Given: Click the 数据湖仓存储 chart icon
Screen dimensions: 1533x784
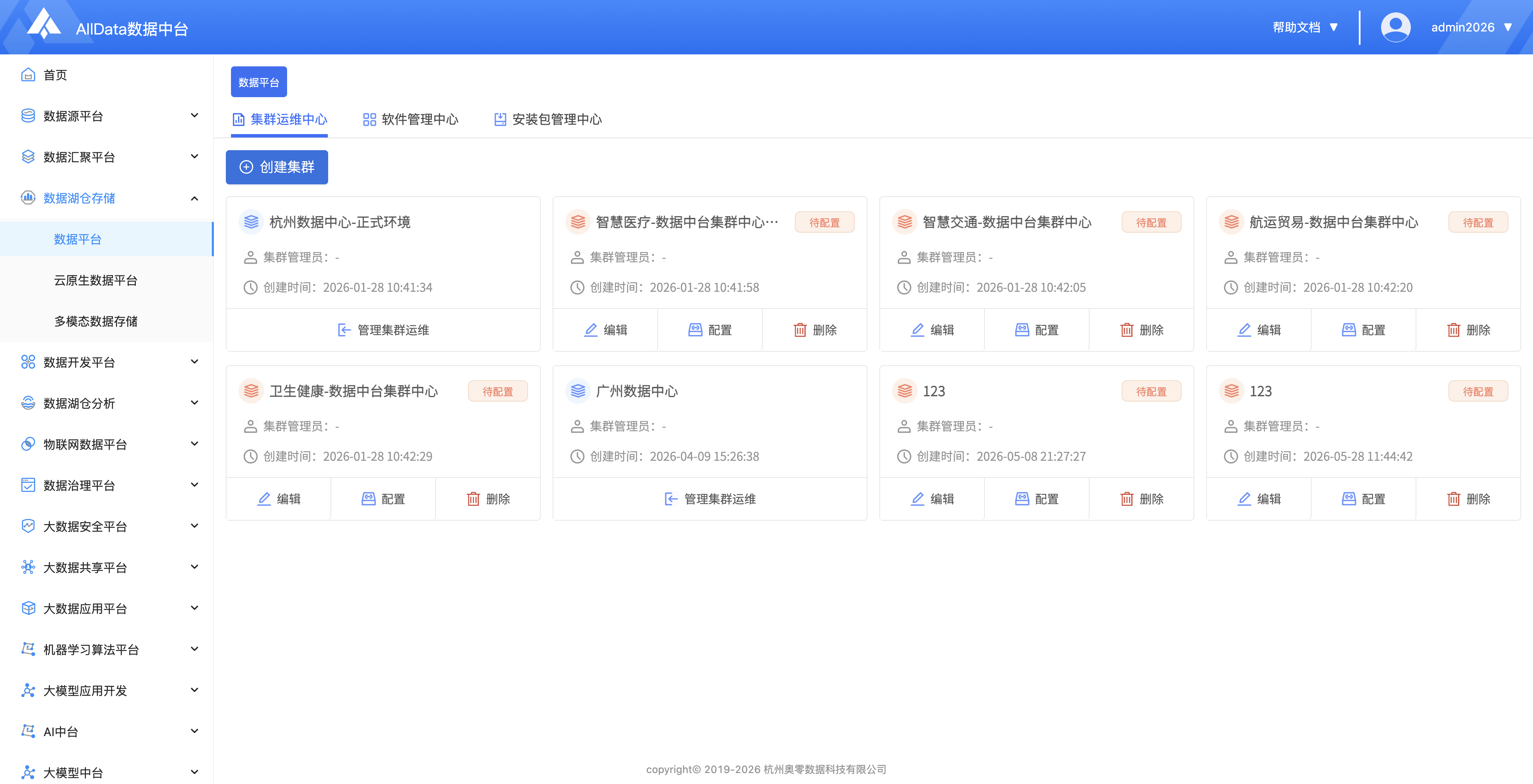Looking at the screenshot, I should pos(28,198).
